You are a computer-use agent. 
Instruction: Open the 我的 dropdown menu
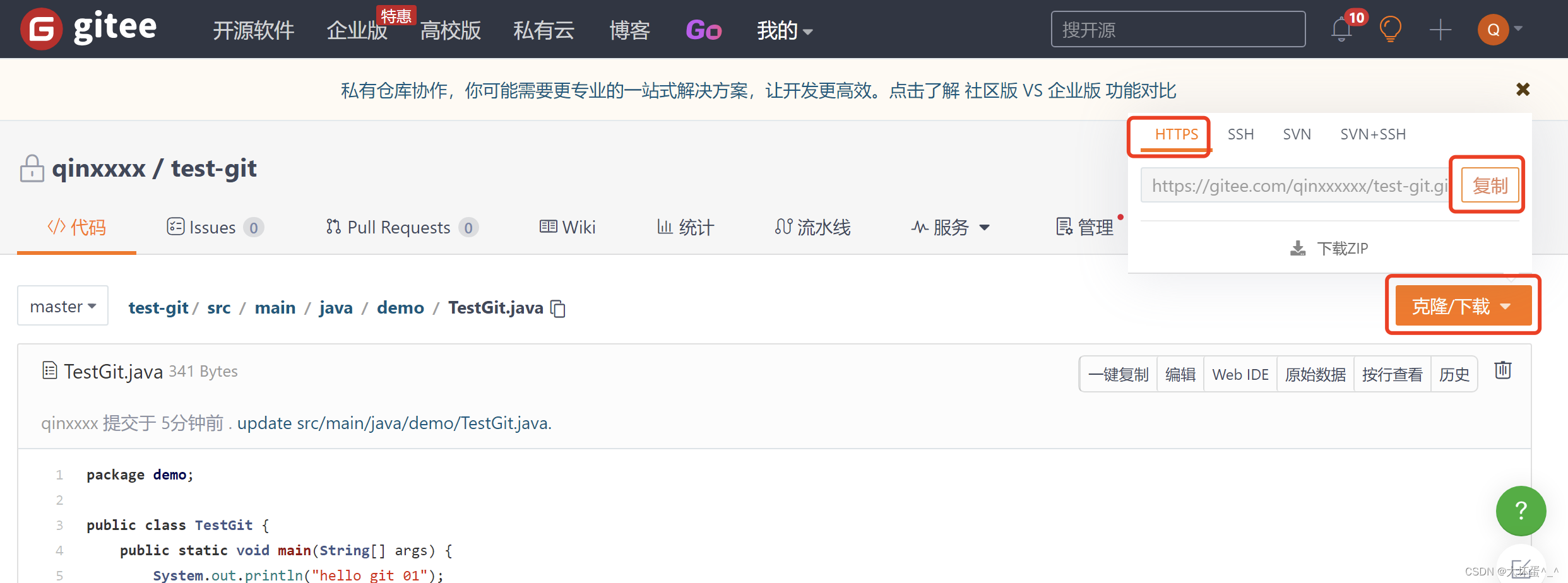coord(785,30)
